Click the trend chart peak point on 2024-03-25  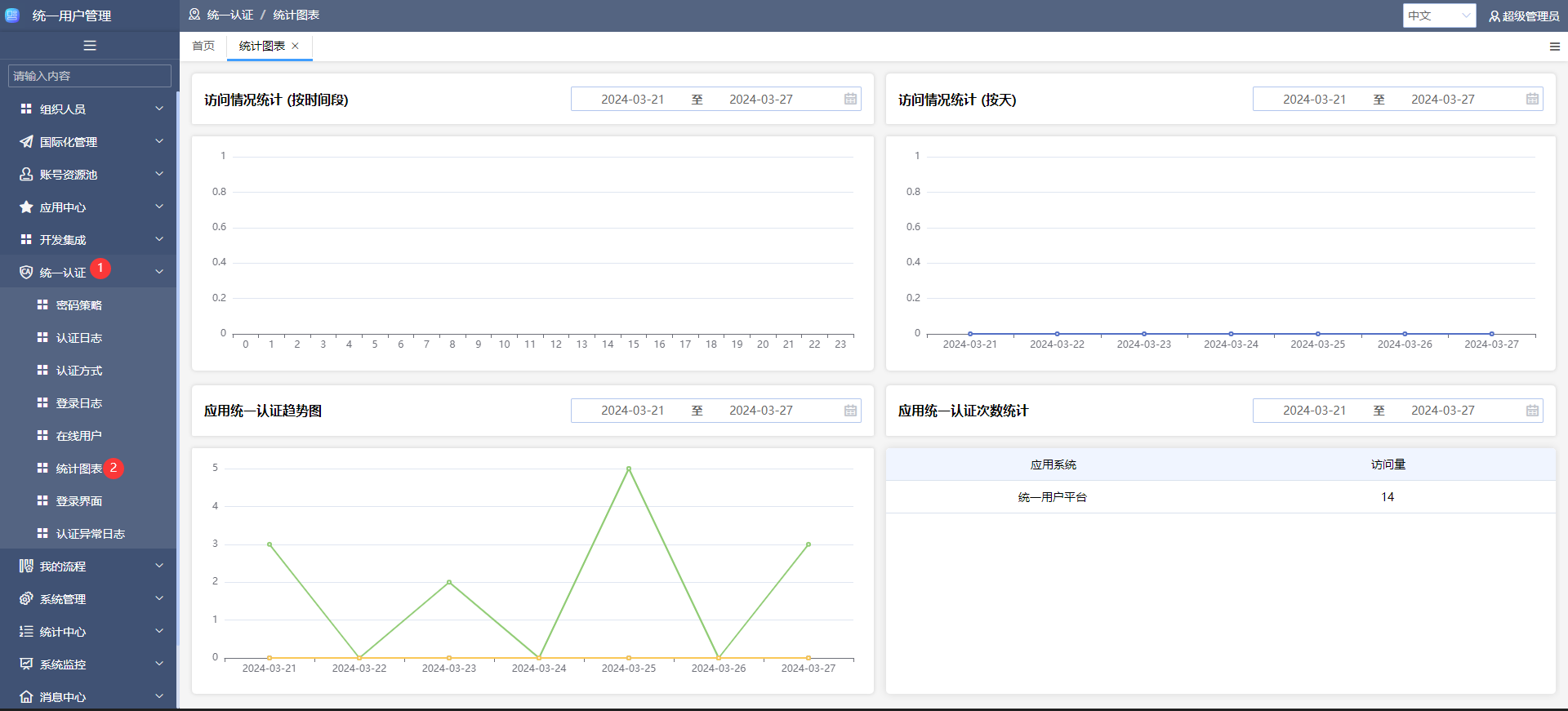629,469
